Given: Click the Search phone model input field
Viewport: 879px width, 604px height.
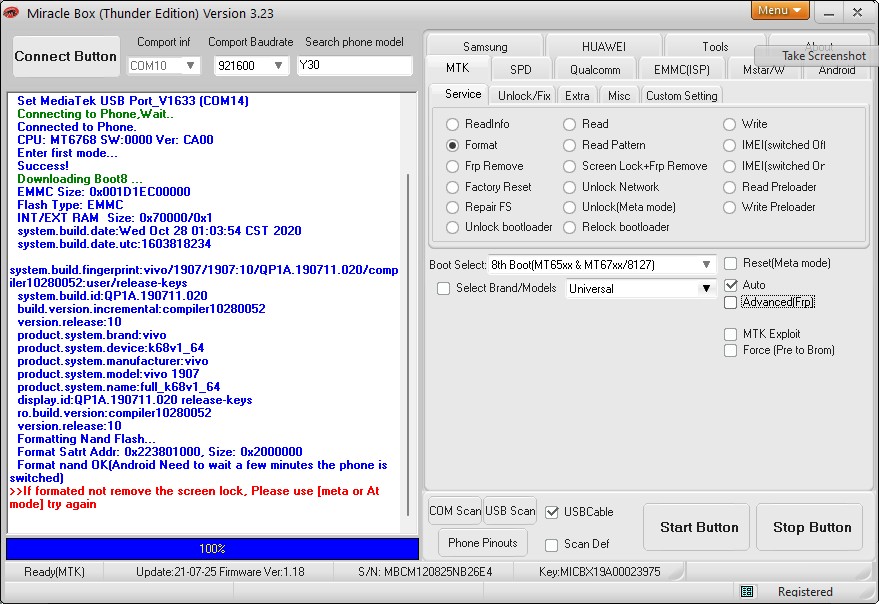Looking at the screenshot, I should 354,65.
